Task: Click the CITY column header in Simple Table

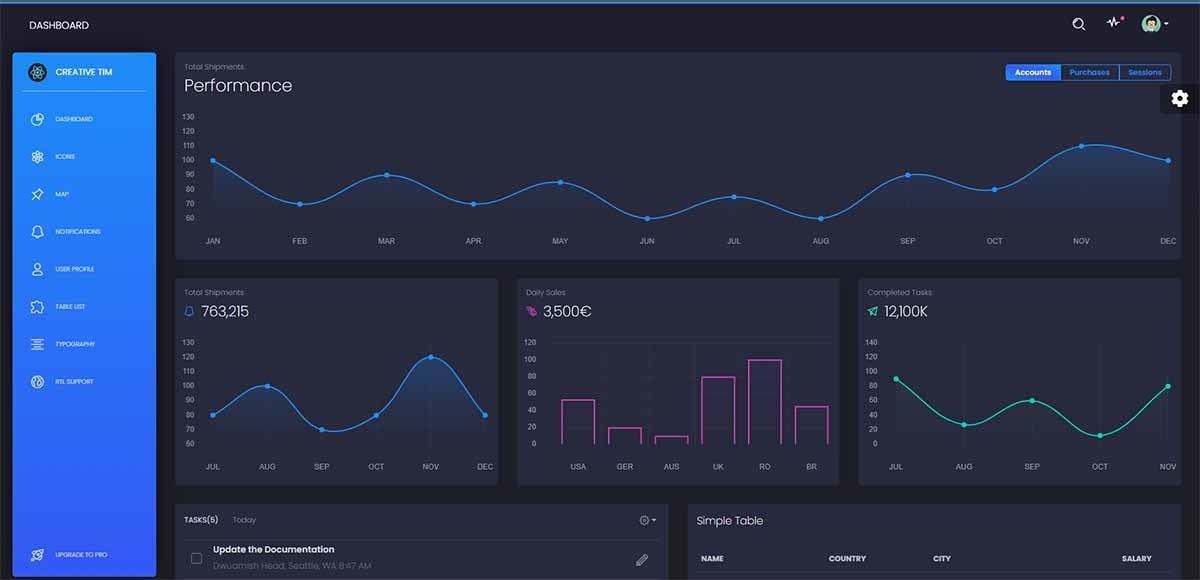Action: click(x=942, y=559)
